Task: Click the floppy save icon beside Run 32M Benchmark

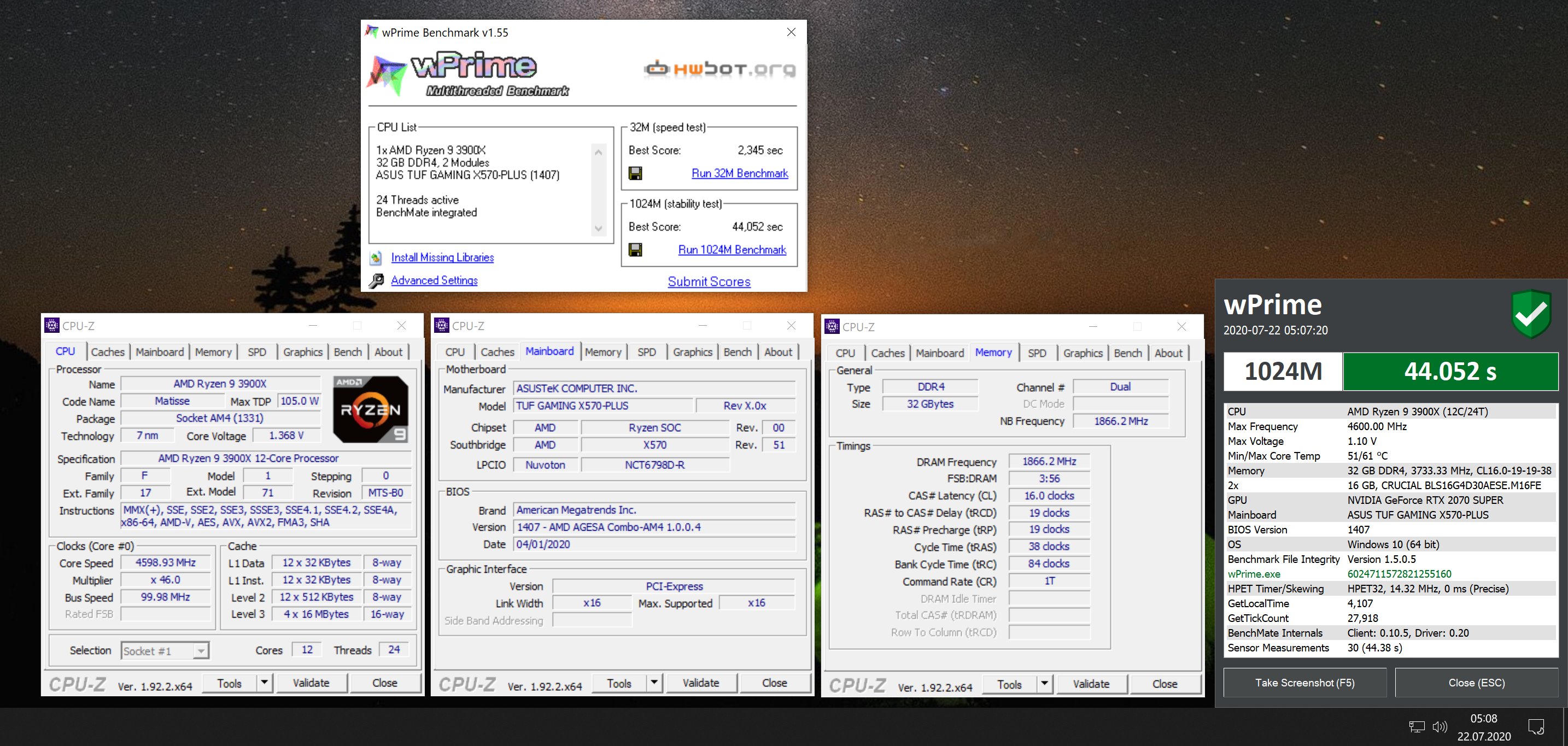Action: point(635,173)
